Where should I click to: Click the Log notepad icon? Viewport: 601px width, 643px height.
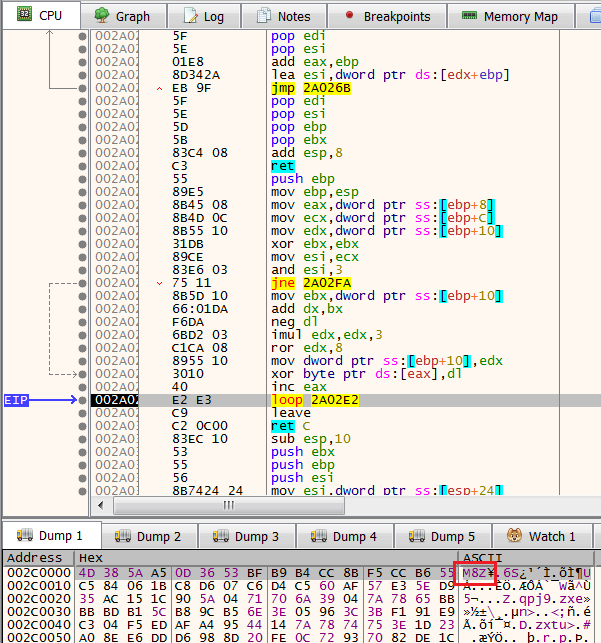190,16
